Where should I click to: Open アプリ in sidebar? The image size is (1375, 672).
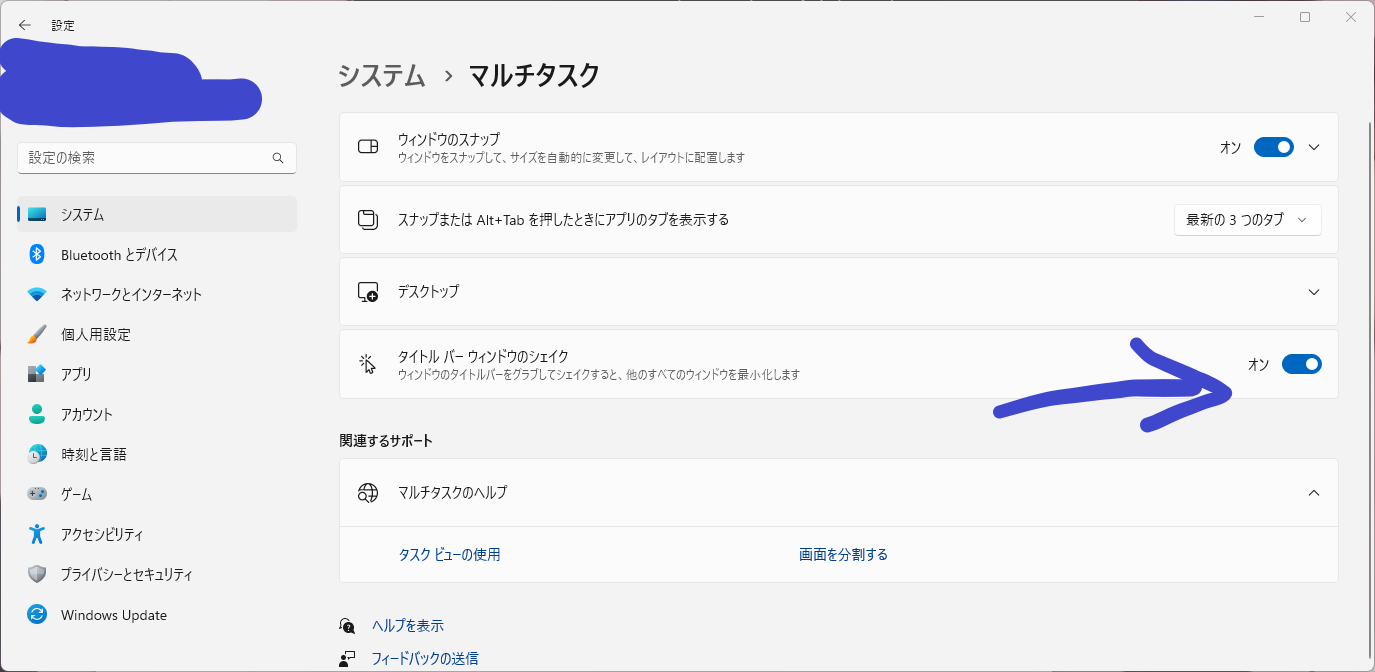(157, 375)
